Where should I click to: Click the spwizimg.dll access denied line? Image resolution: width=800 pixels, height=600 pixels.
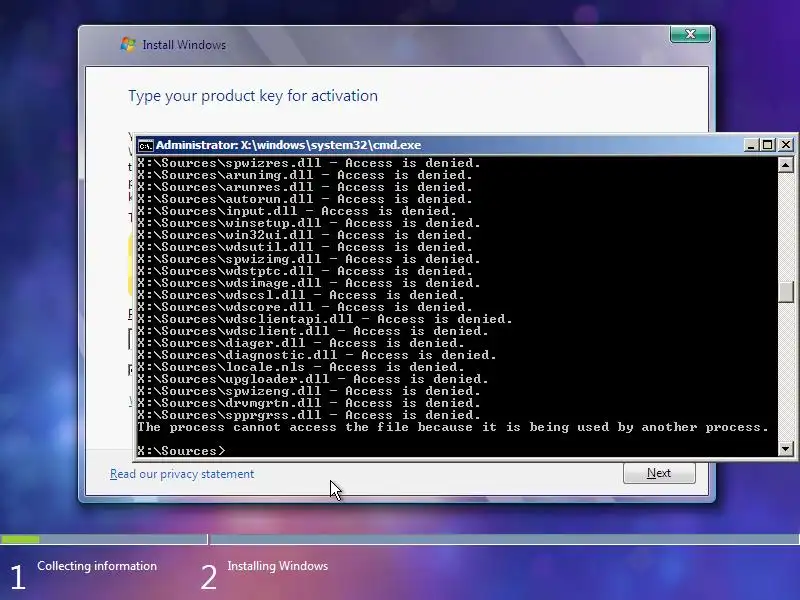point(309,259)
